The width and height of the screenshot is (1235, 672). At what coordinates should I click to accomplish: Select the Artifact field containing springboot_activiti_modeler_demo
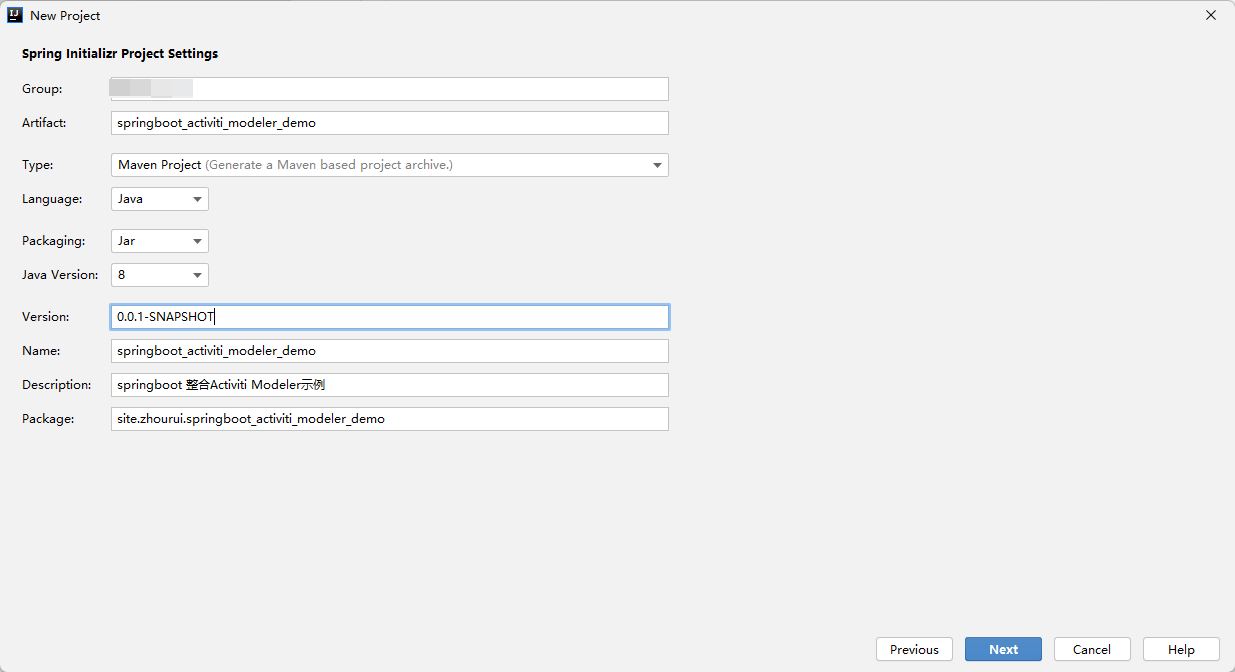click(x=389, y=122)
